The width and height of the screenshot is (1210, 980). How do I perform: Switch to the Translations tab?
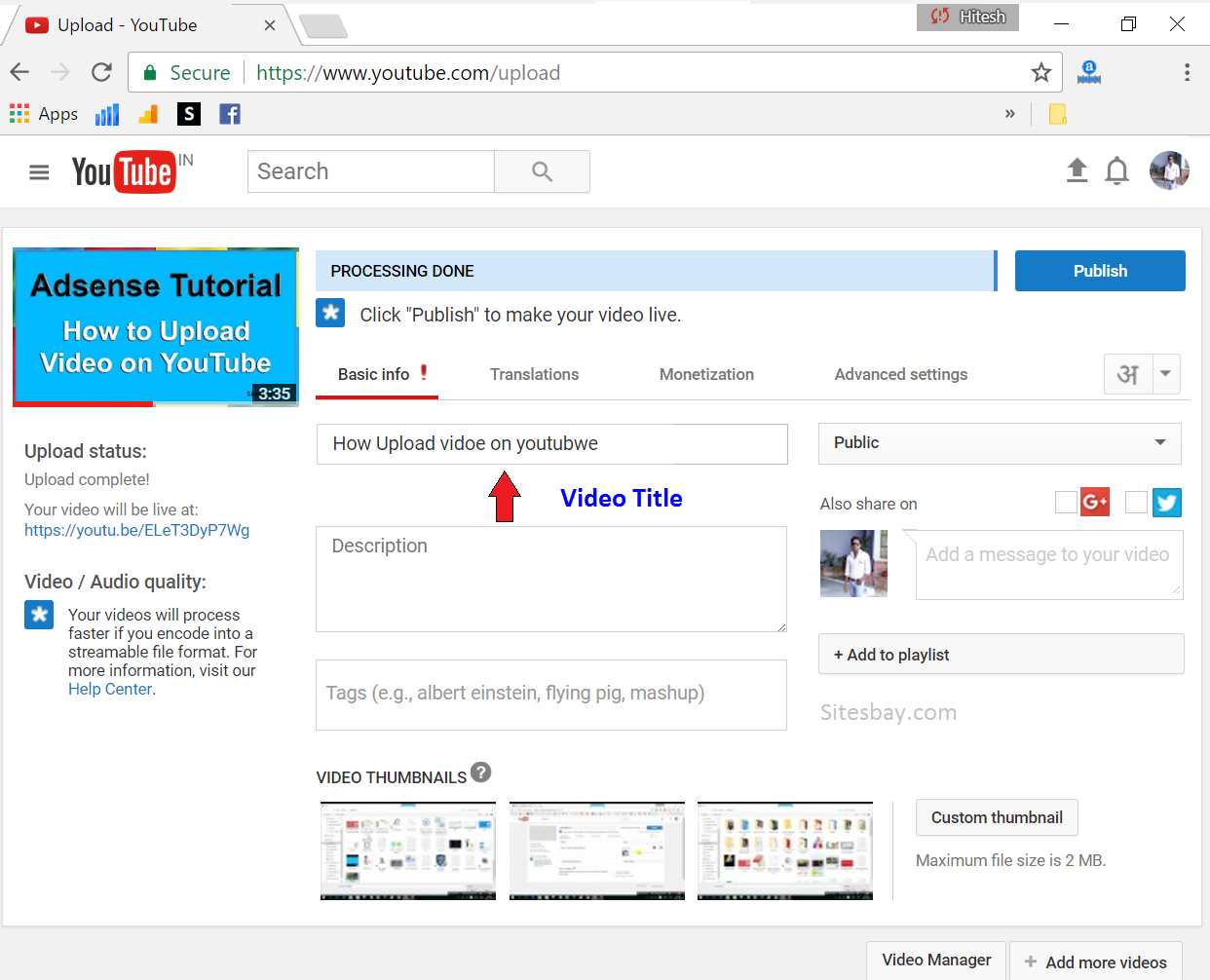click(534, 374)
